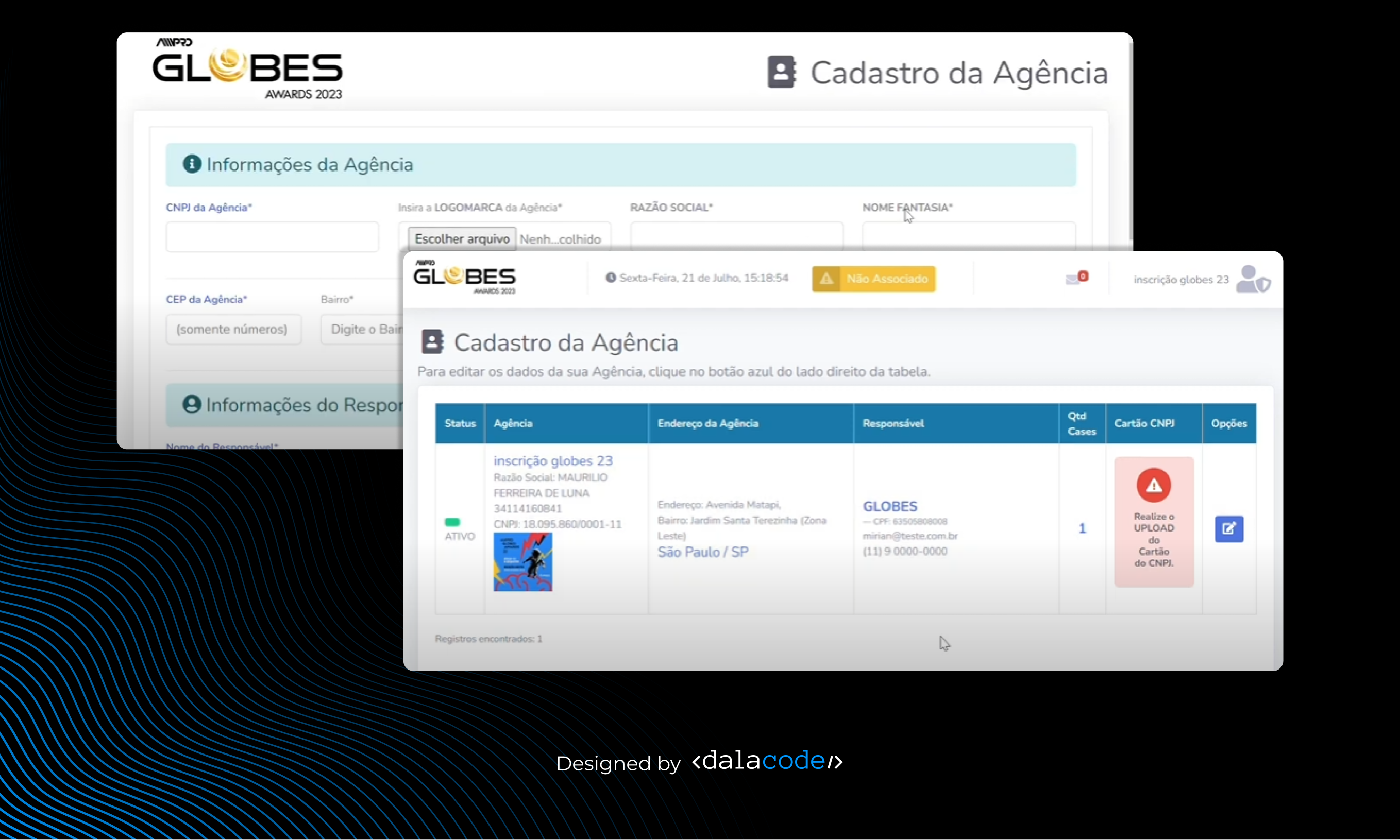This screenshot has height=840, width=1400.
Task: Click the Registros encontrados: 1 text
Action: click(488, 639)
